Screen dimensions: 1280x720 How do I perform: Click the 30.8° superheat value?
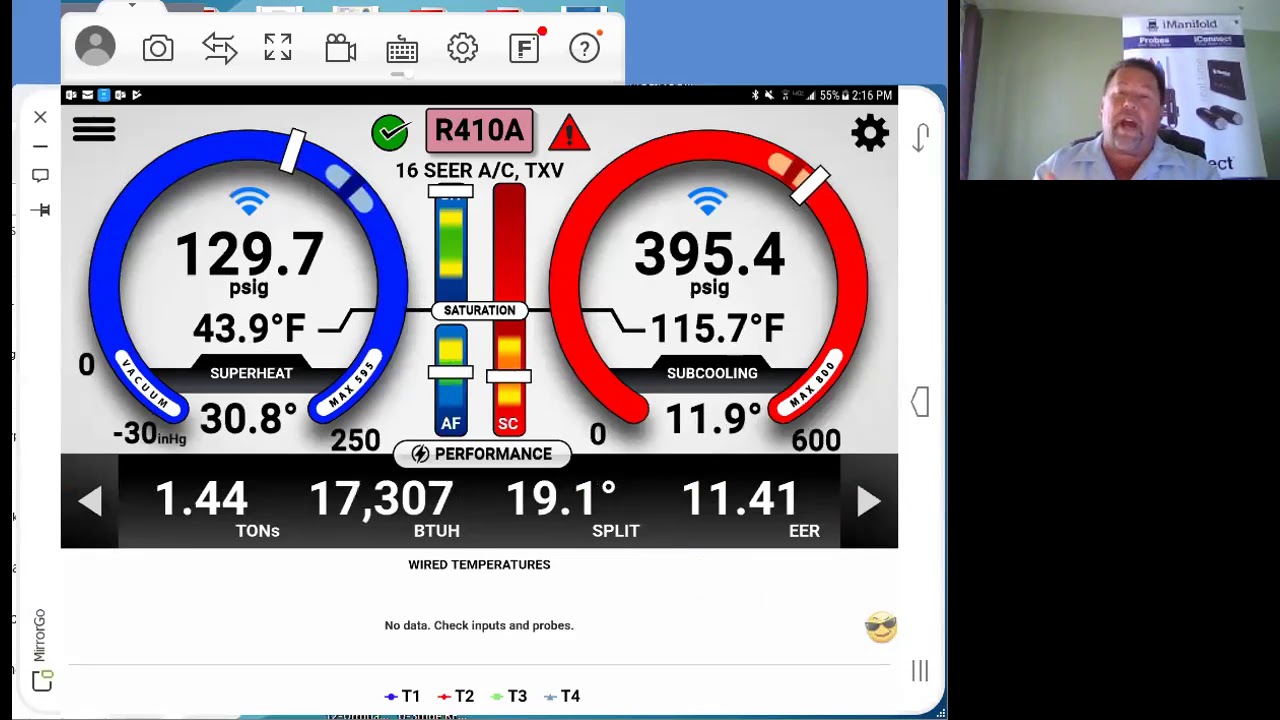tap(248, 419)
